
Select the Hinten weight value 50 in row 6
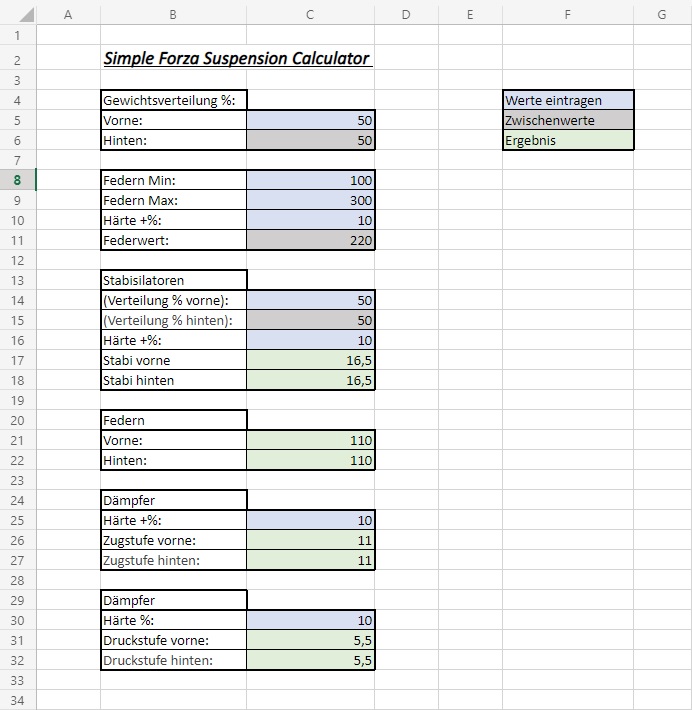pos(311,140)
